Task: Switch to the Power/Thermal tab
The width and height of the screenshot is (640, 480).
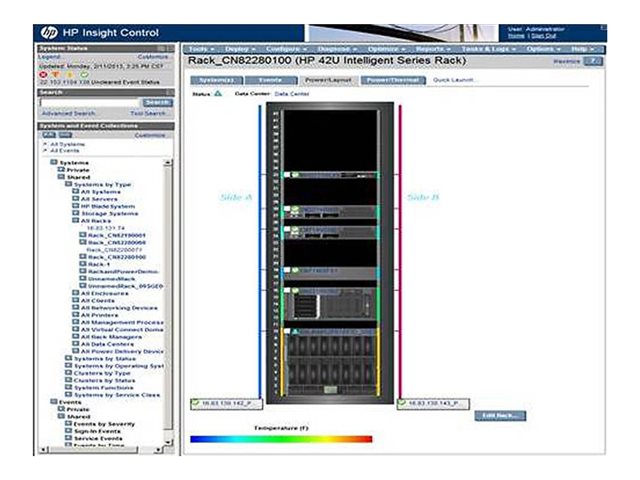Action: click(x=393, y=80)
